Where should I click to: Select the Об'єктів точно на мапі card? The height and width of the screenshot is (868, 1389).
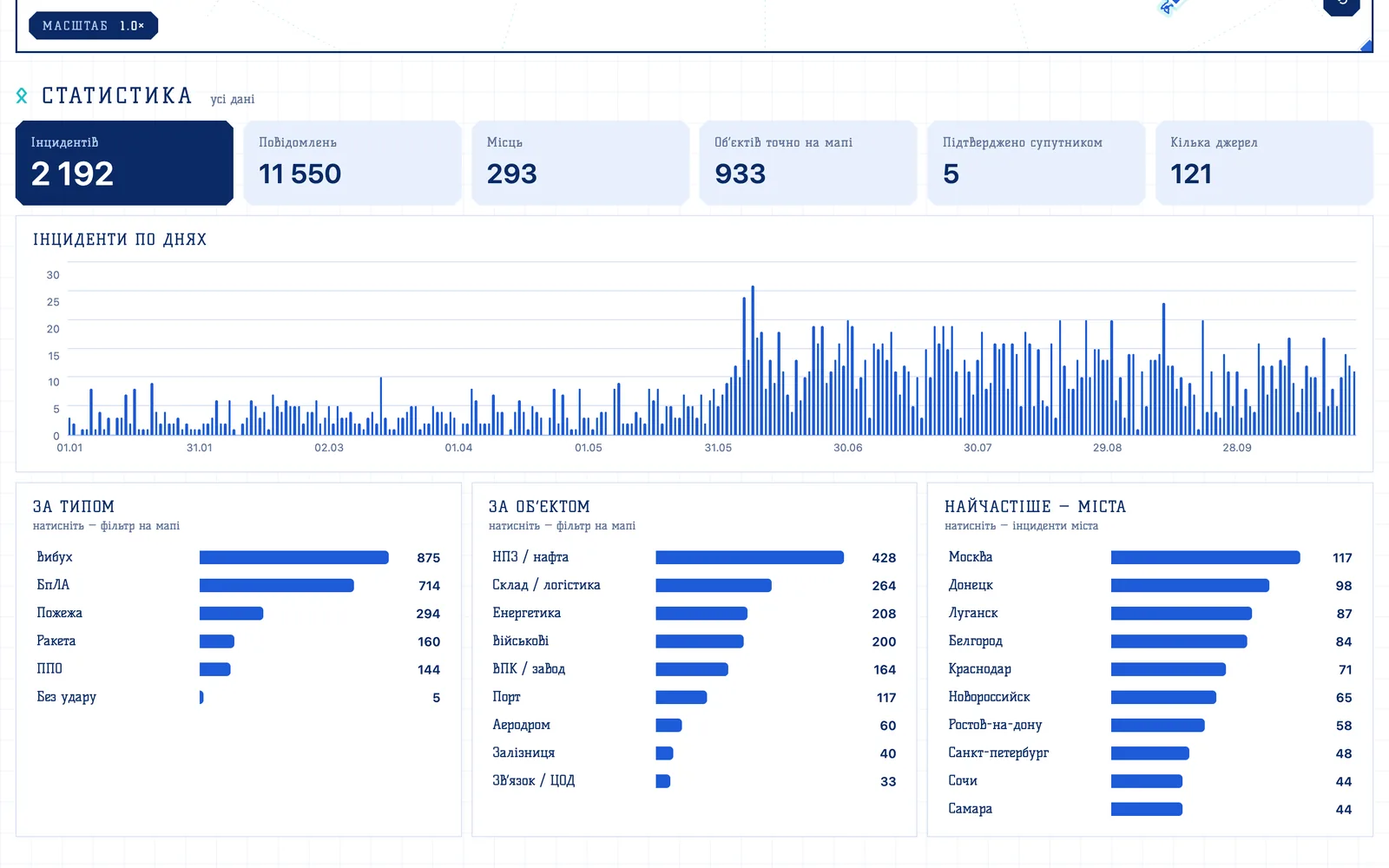(808, 163)
